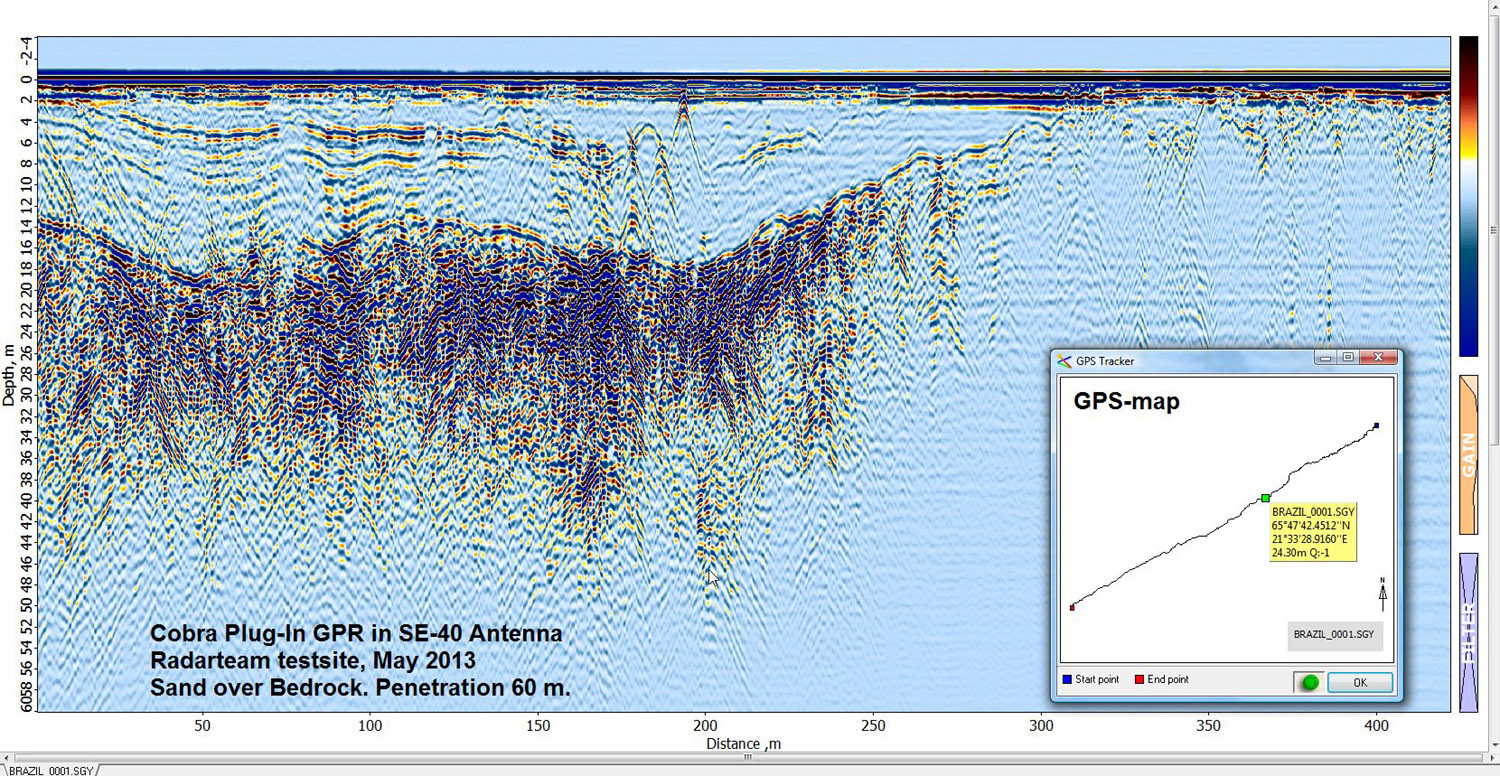This screenshot has width=1500, height=776.
Task: Click the blue Start point legend square
Action: 1066,679
